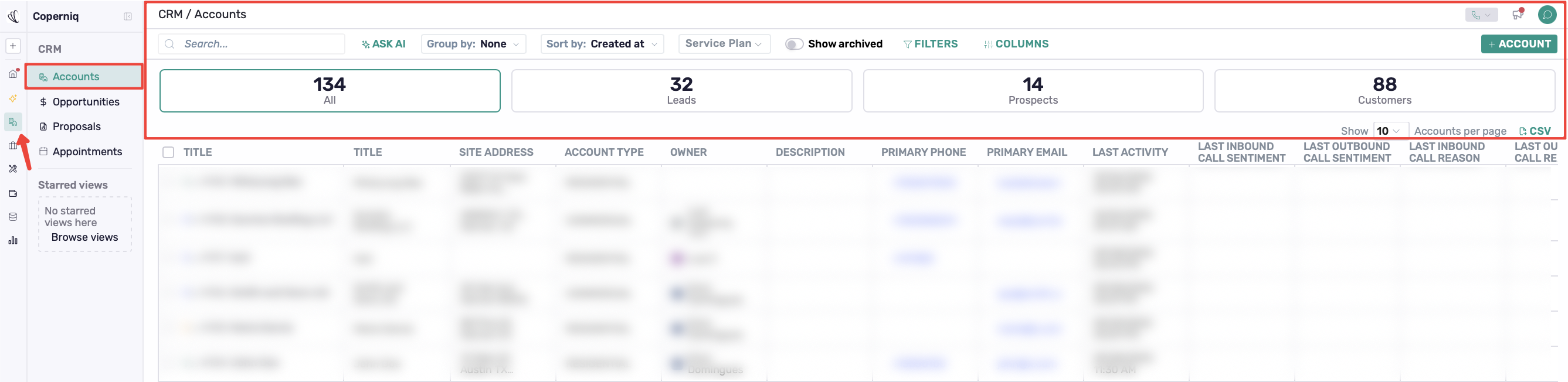
Task: Open the Columns settings
Action: (x=1016, y=44)
